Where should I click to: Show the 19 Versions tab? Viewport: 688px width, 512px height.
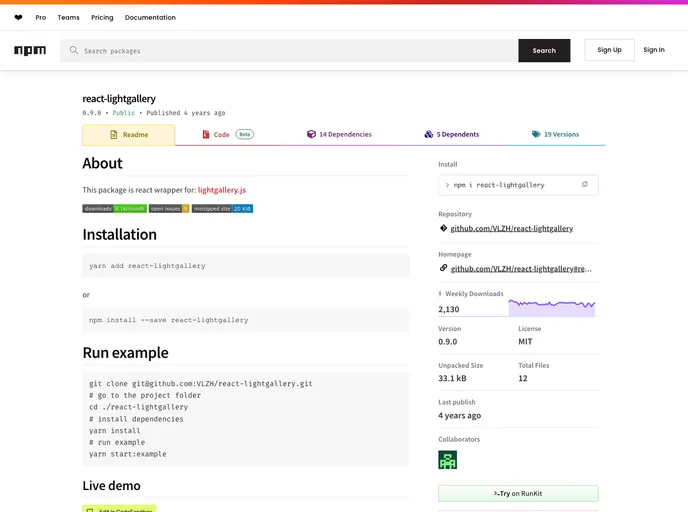(555, 134)
